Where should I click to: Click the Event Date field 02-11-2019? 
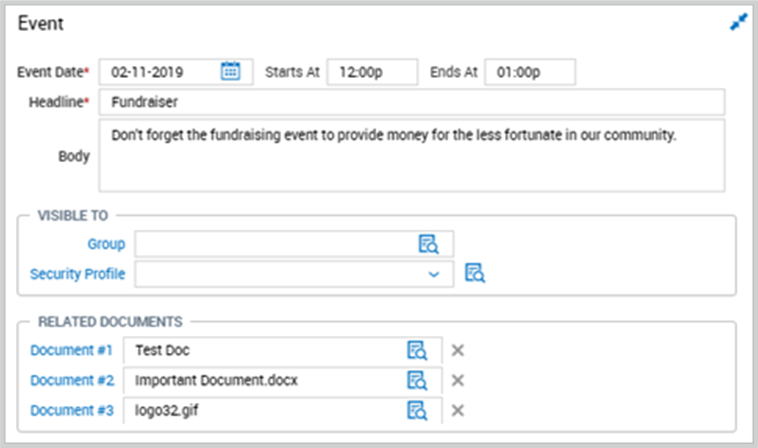(x=176, y=72)
